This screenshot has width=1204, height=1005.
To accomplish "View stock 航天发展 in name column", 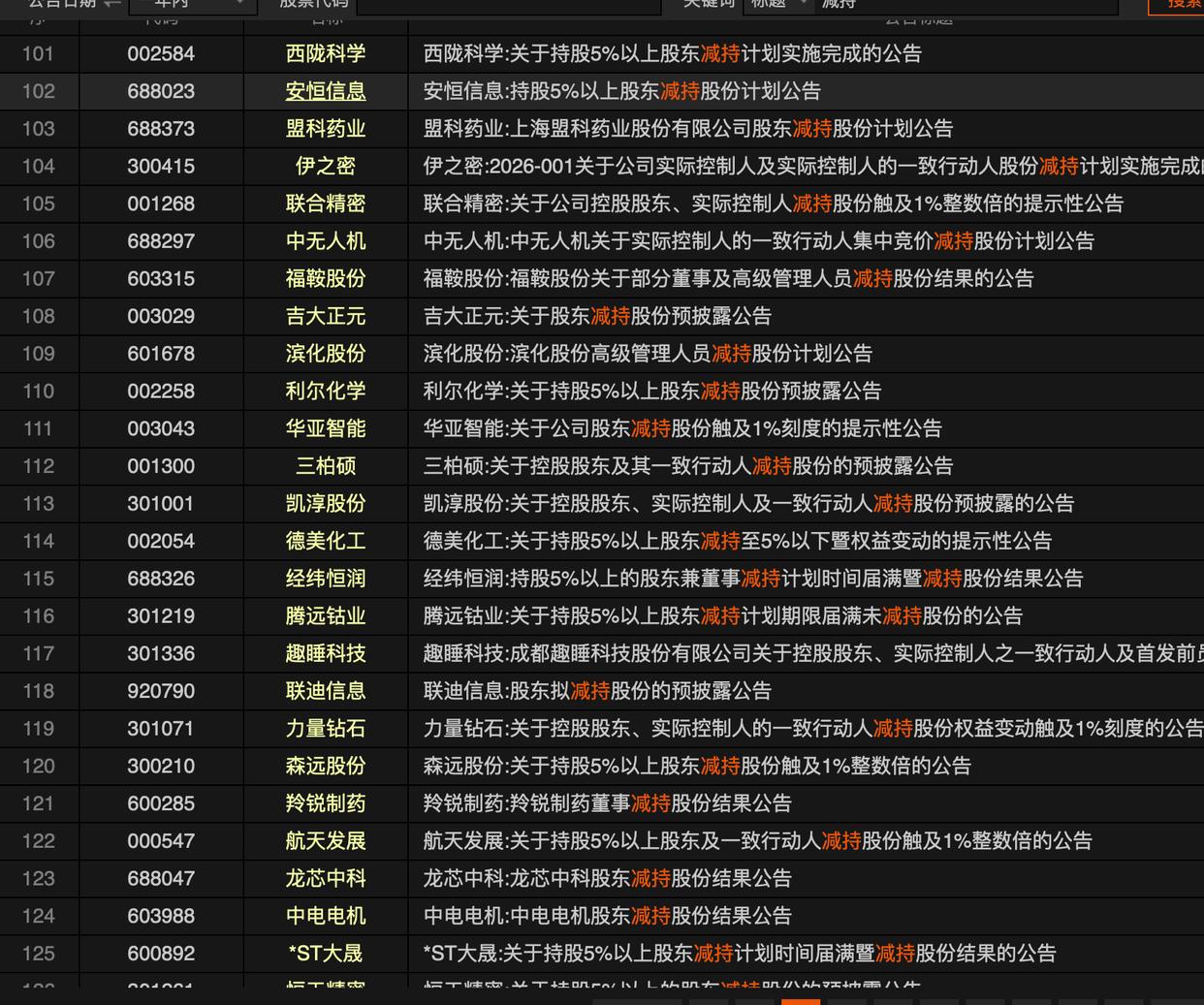I will 326,841.
